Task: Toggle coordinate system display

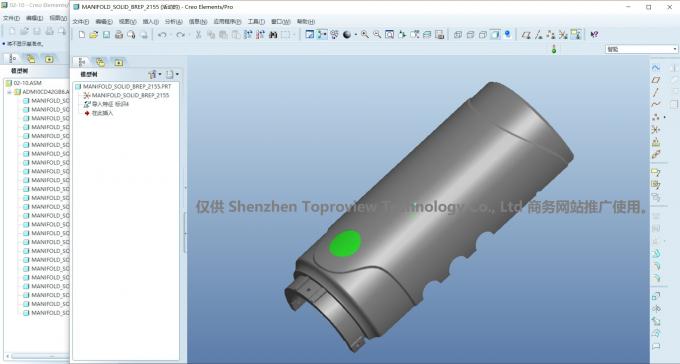Action: point(563,35)
